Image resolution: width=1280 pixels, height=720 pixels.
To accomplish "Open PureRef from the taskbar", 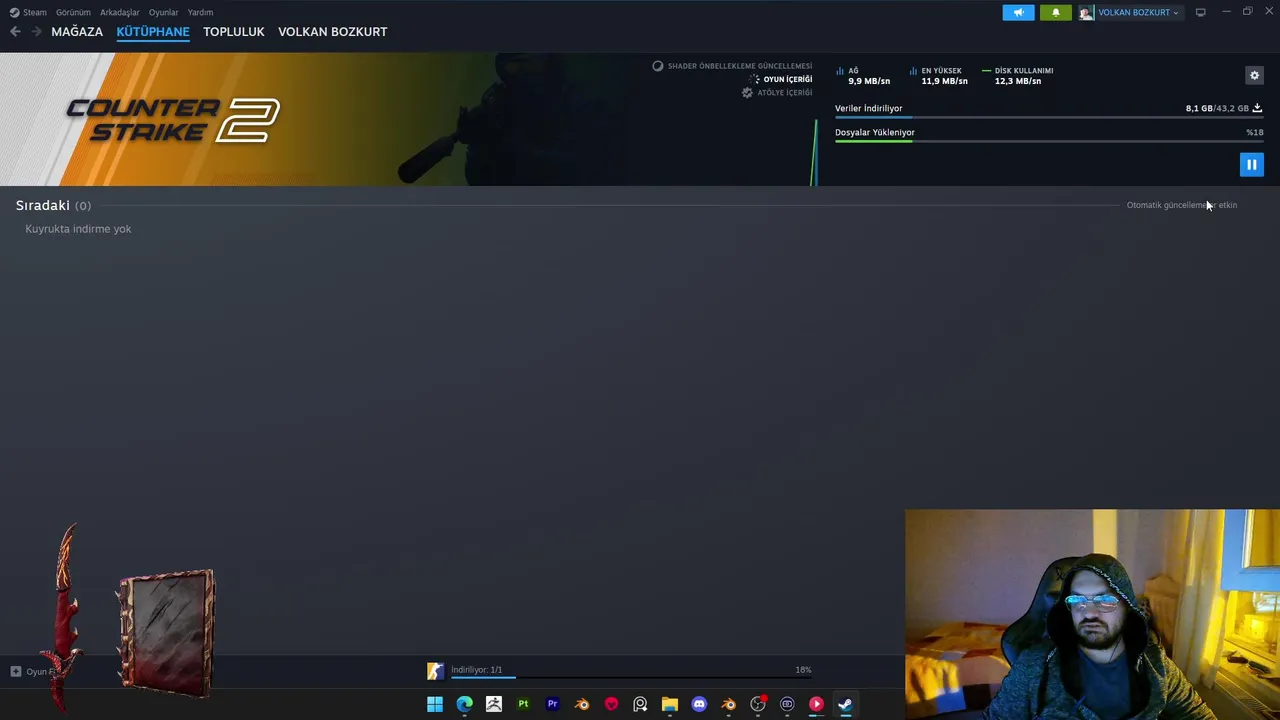I will (x=640, y=704).
